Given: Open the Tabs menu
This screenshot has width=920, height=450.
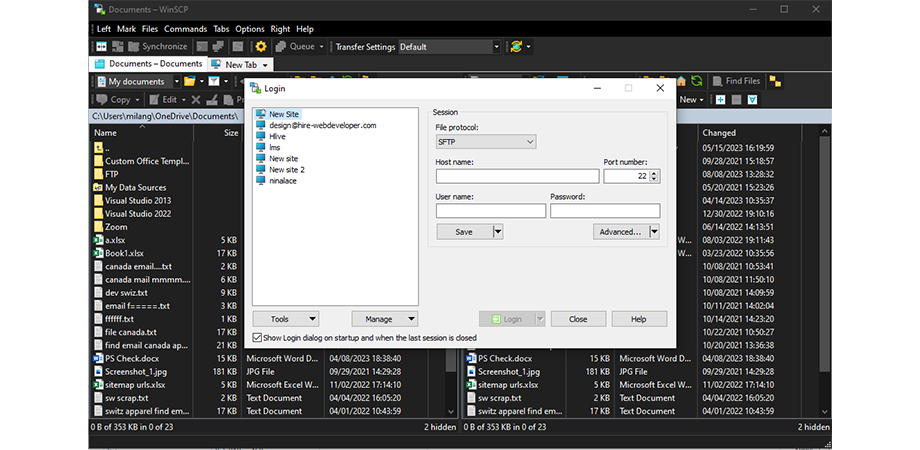Looking at the screenshot, I should pyautogui.click(x=221, y=29).
